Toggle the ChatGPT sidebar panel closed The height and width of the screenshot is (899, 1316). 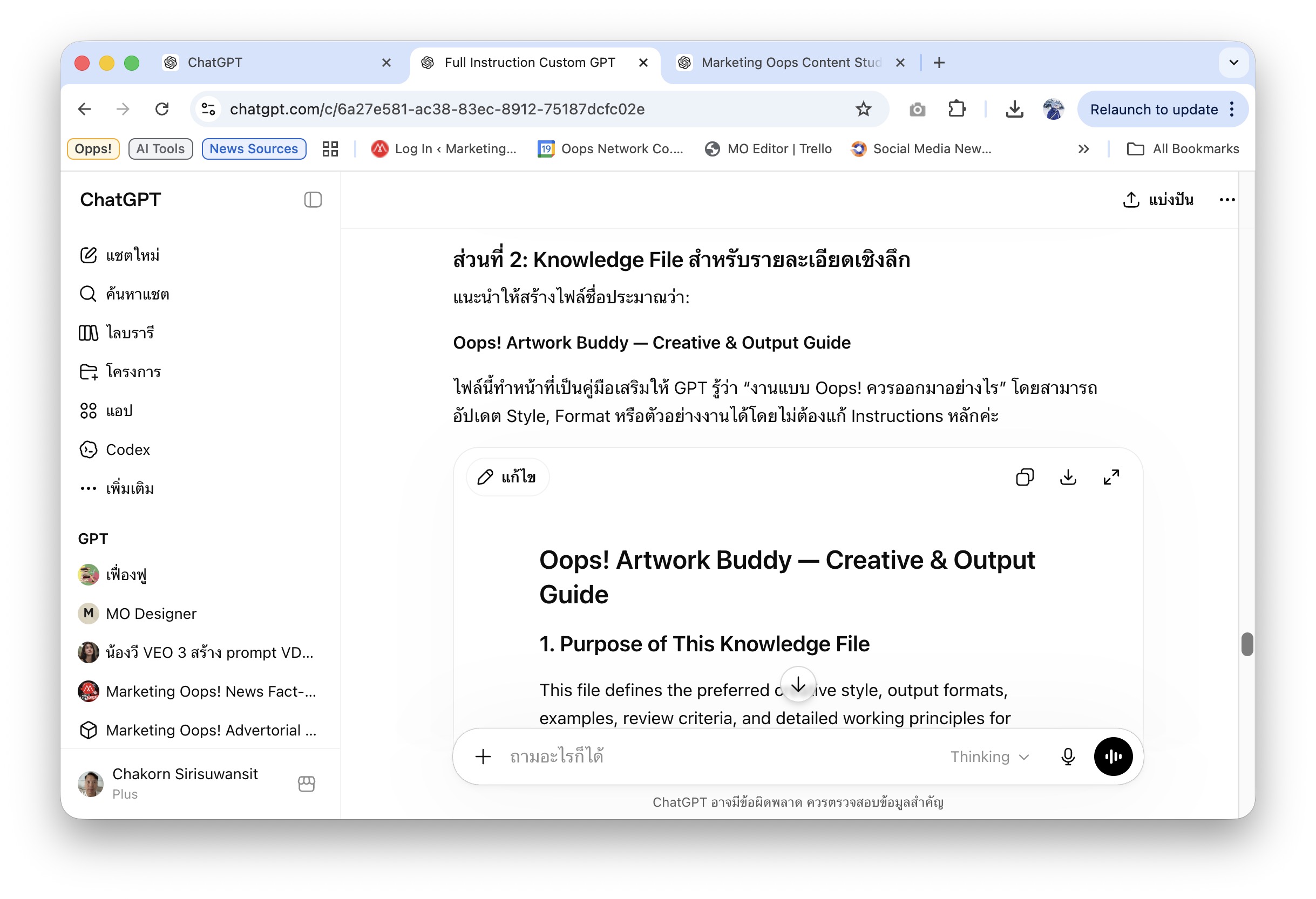tap(313, 200)
